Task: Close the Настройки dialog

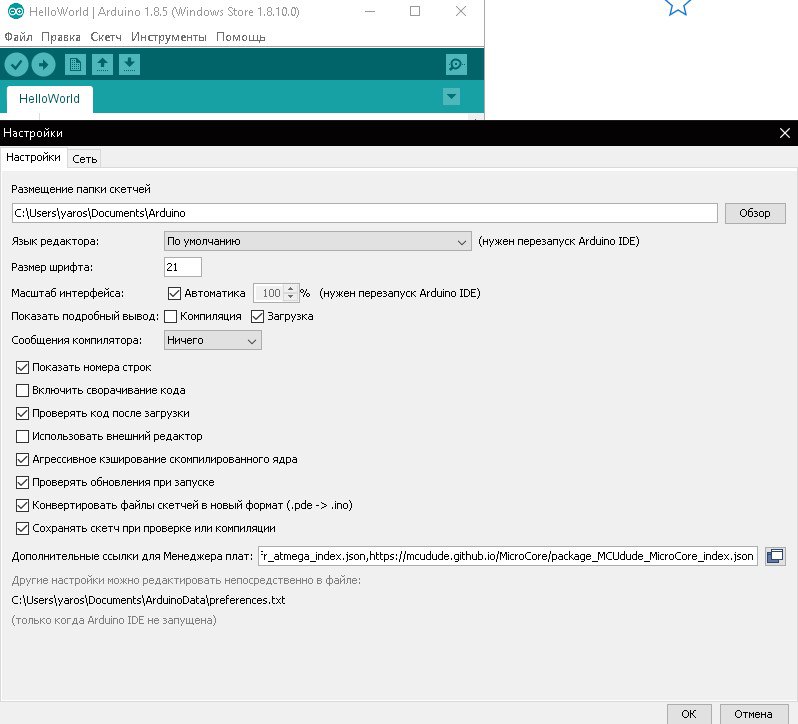Action: (785, 133)
